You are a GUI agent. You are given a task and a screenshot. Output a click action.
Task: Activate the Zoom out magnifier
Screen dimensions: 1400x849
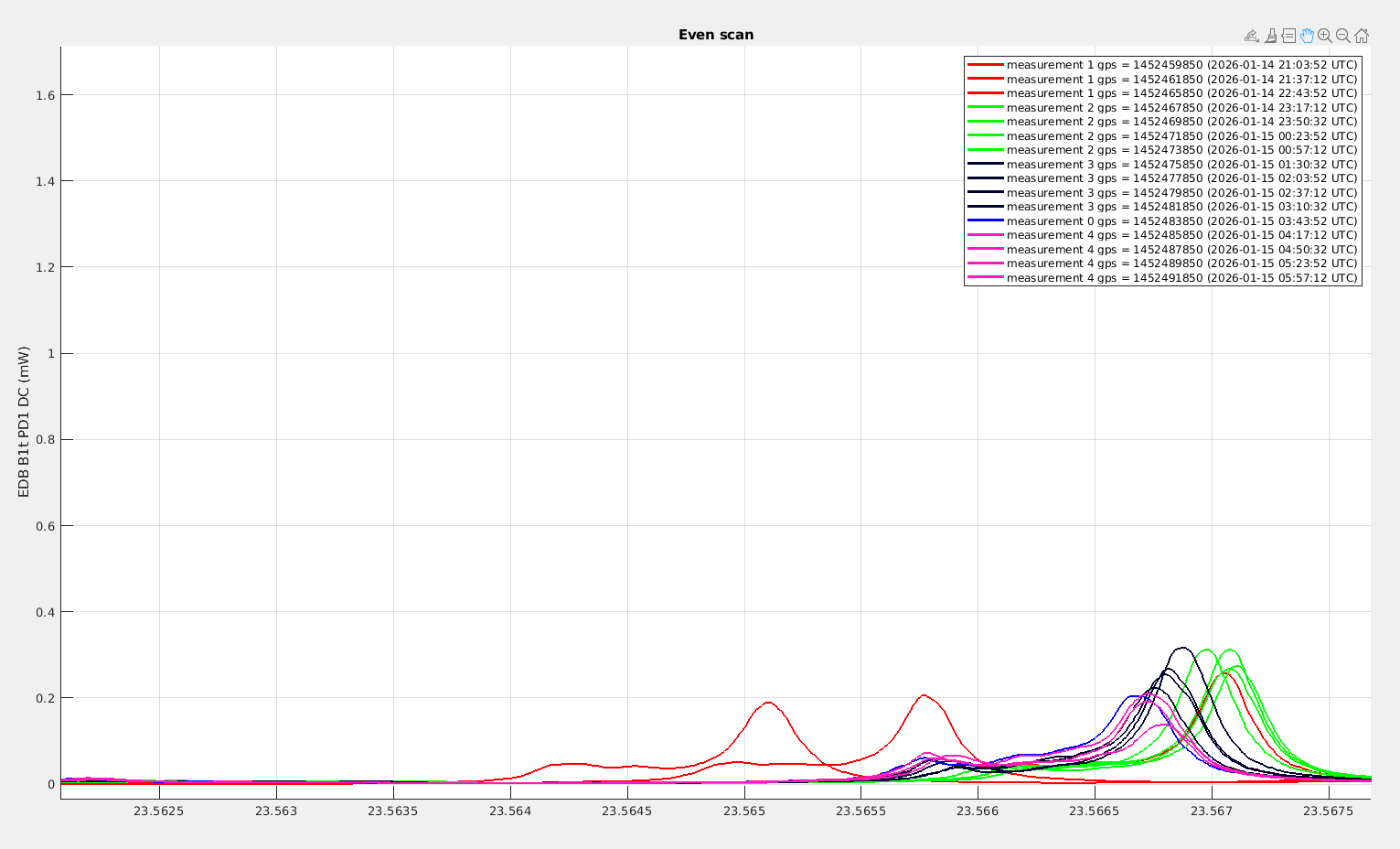point(1343,36)
